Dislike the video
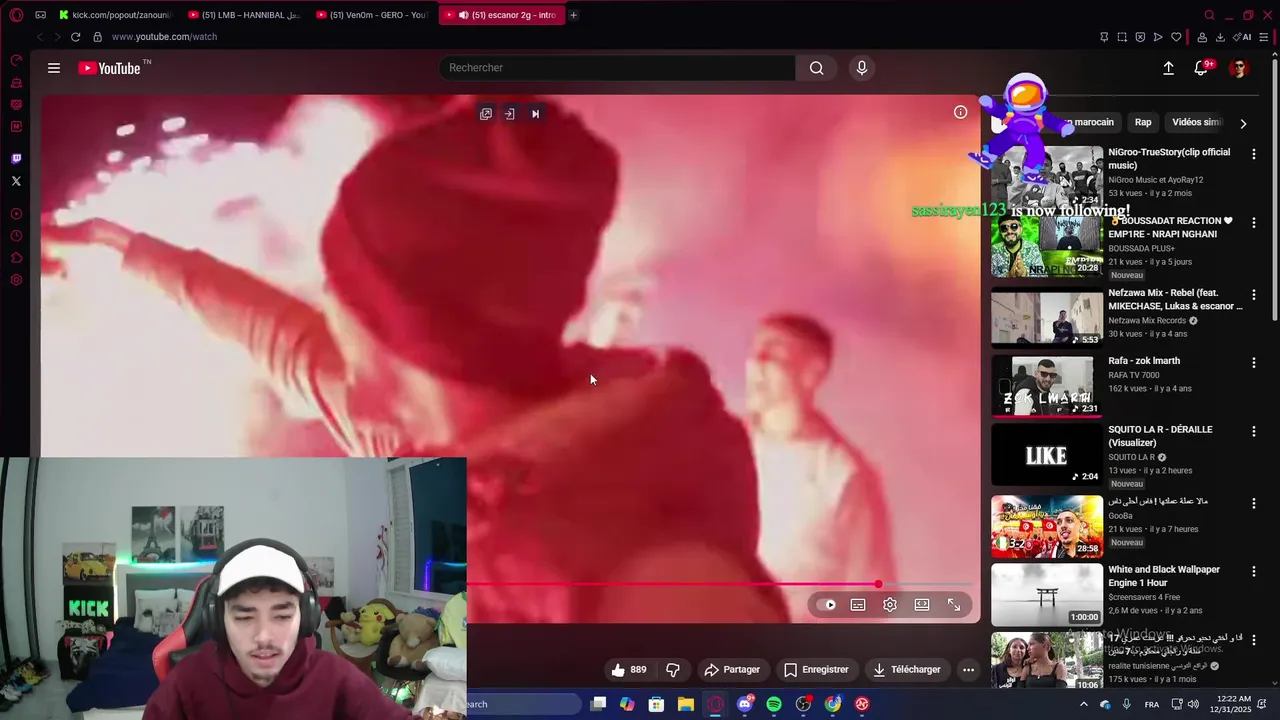 (x=673, y=670)
